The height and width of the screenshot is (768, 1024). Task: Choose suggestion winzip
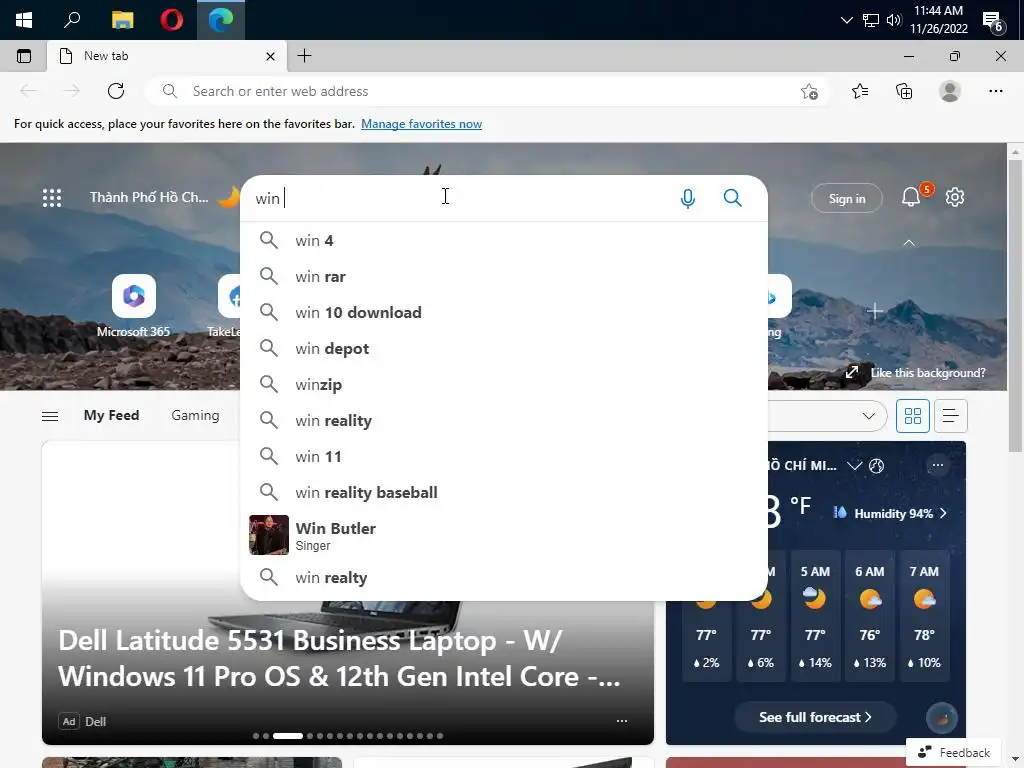click(x=504, y=384)
